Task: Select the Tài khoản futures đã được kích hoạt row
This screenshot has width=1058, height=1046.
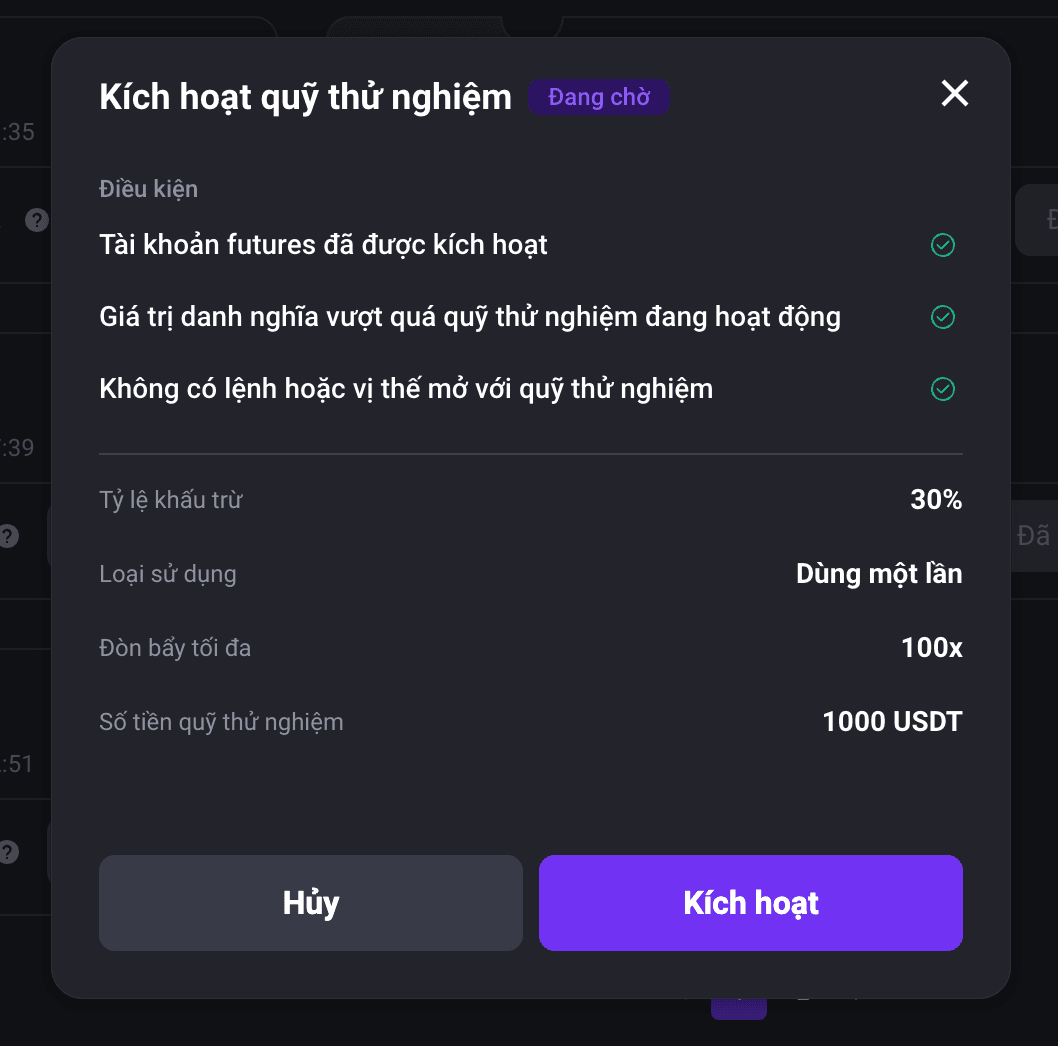Action: pos(530,245)
